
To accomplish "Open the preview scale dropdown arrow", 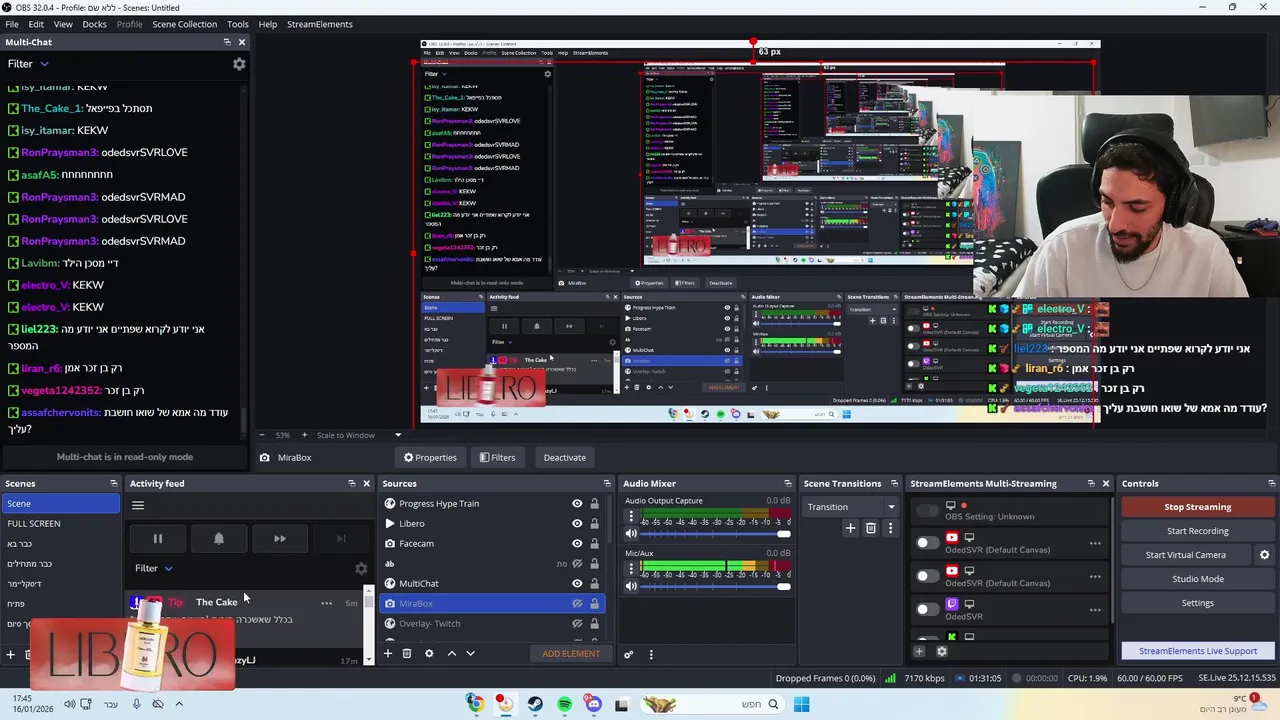I will 397,435.
